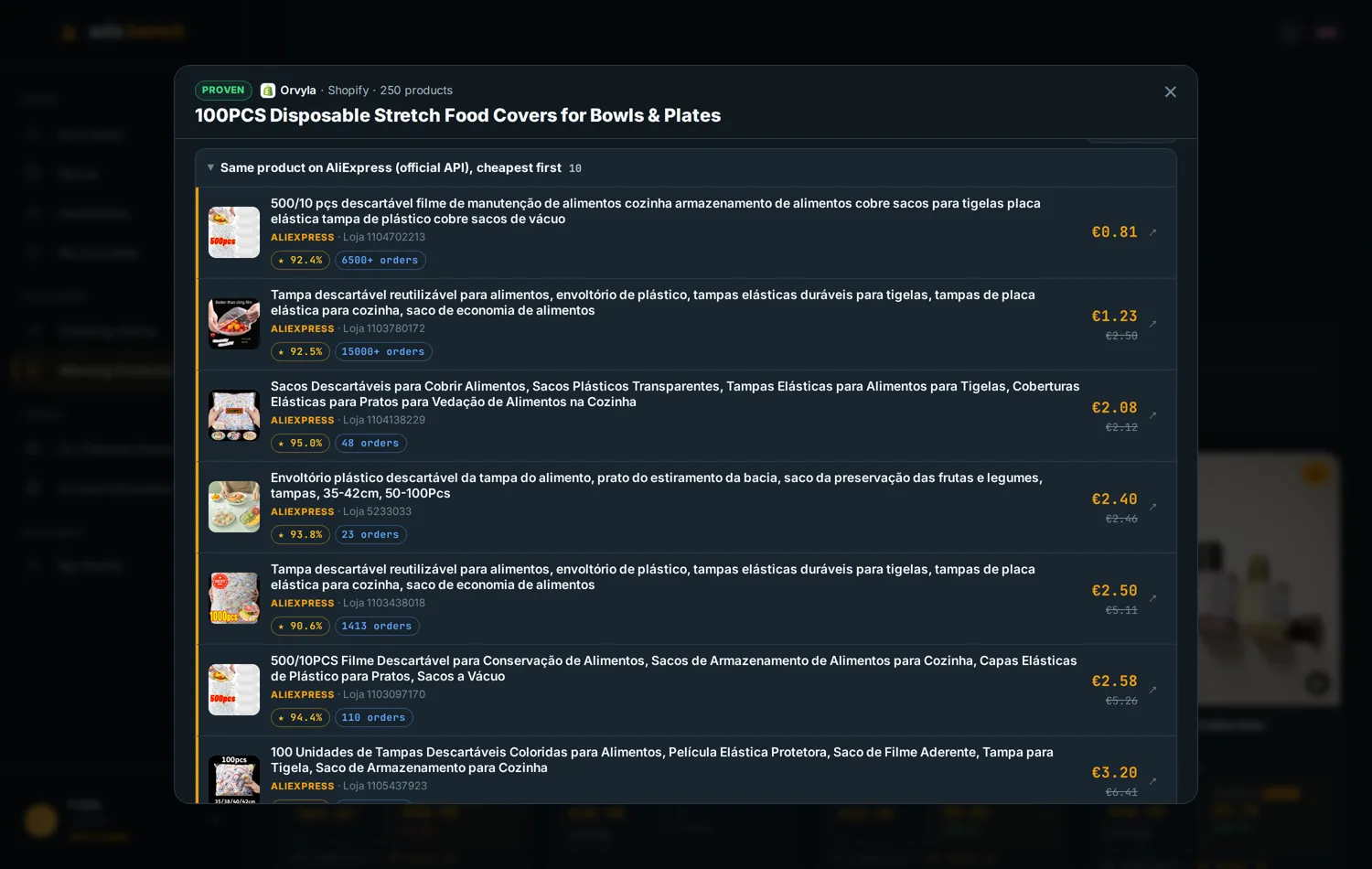Open 'Envoltório plástico descartável da tampa' listing title
The width and height of the screenshot is (1372, 869).
[656, 486]
